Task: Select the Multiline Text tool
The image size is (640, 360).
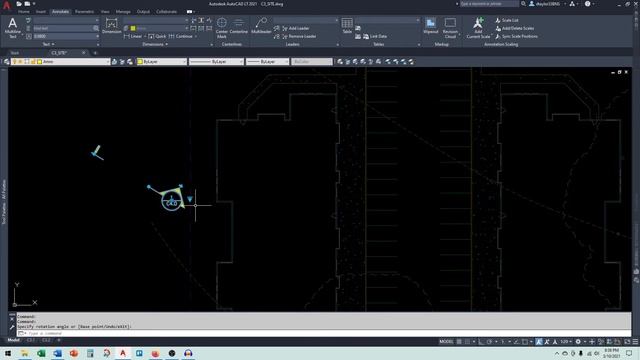Action: 12,28
